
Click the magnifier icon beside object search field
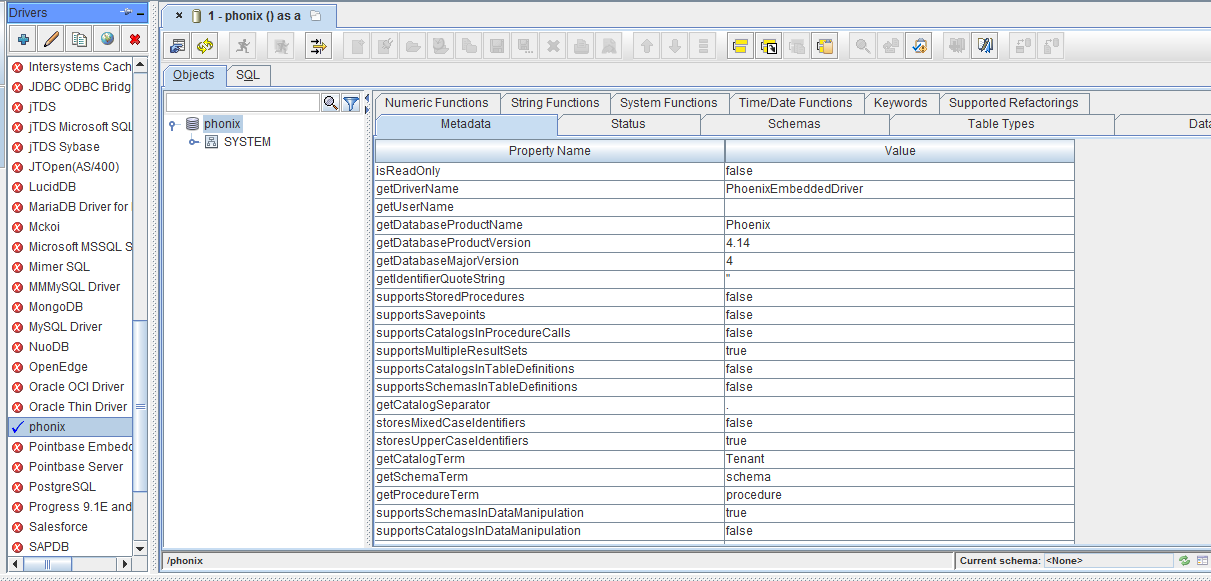(x=331, y=103)
